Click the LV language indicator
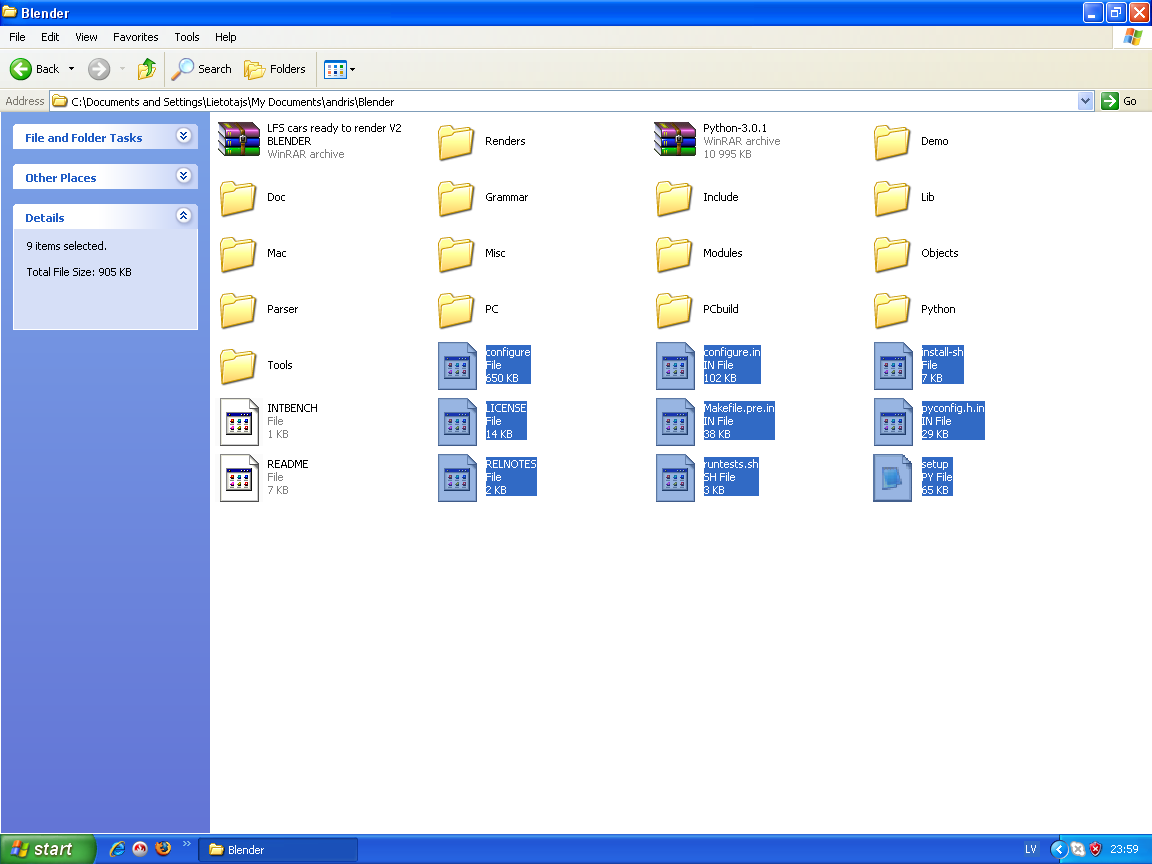Viewport: 1152px width, 864px height. [x=1031, y=849]
